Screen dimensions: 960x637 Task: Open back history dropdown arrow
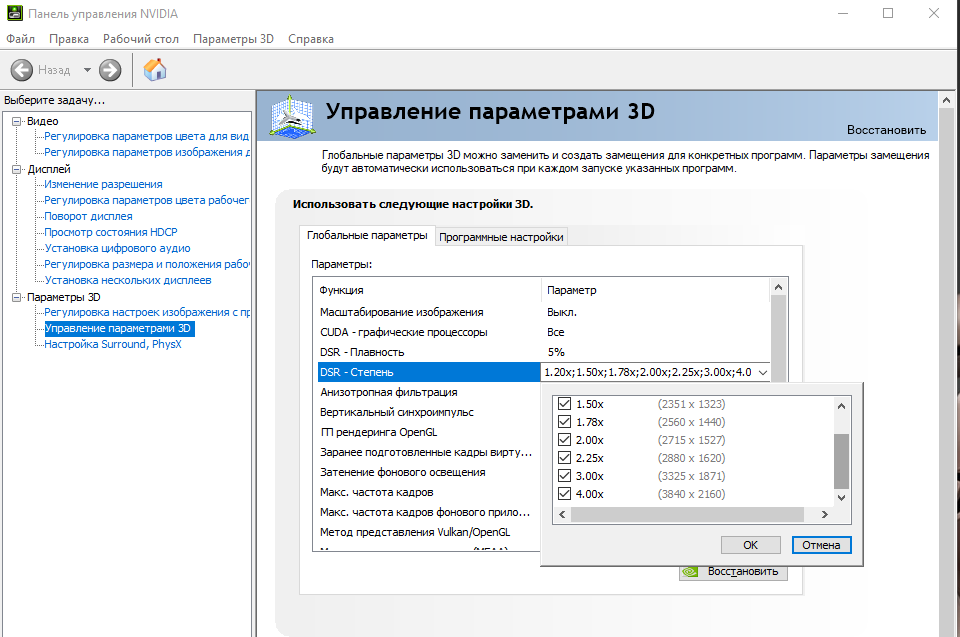point(87,70)
